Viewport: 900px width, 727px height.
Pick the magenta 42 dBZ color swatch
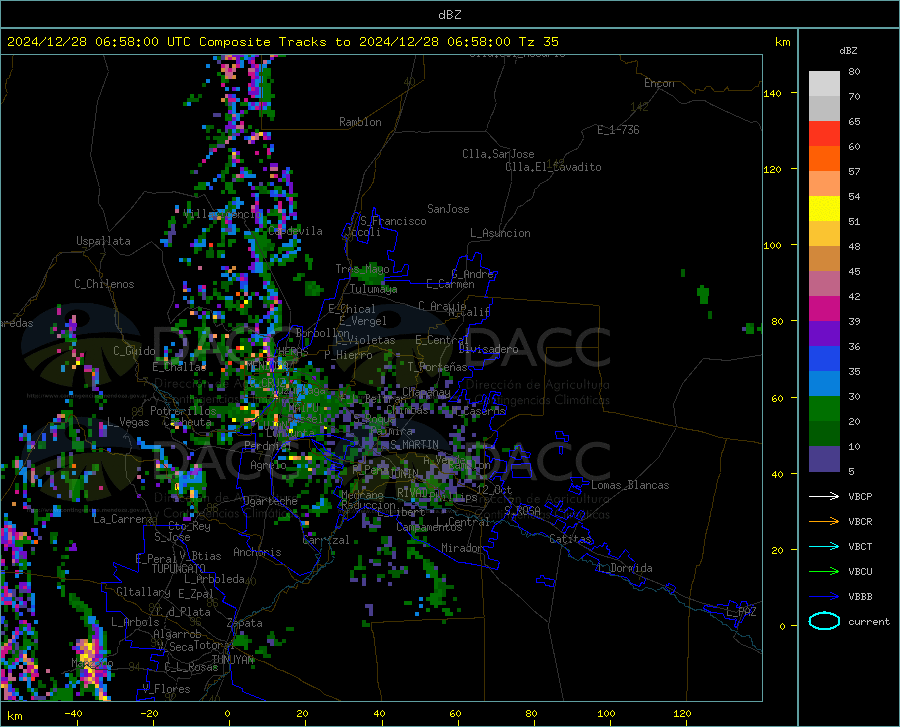click(x=824, y=309)
